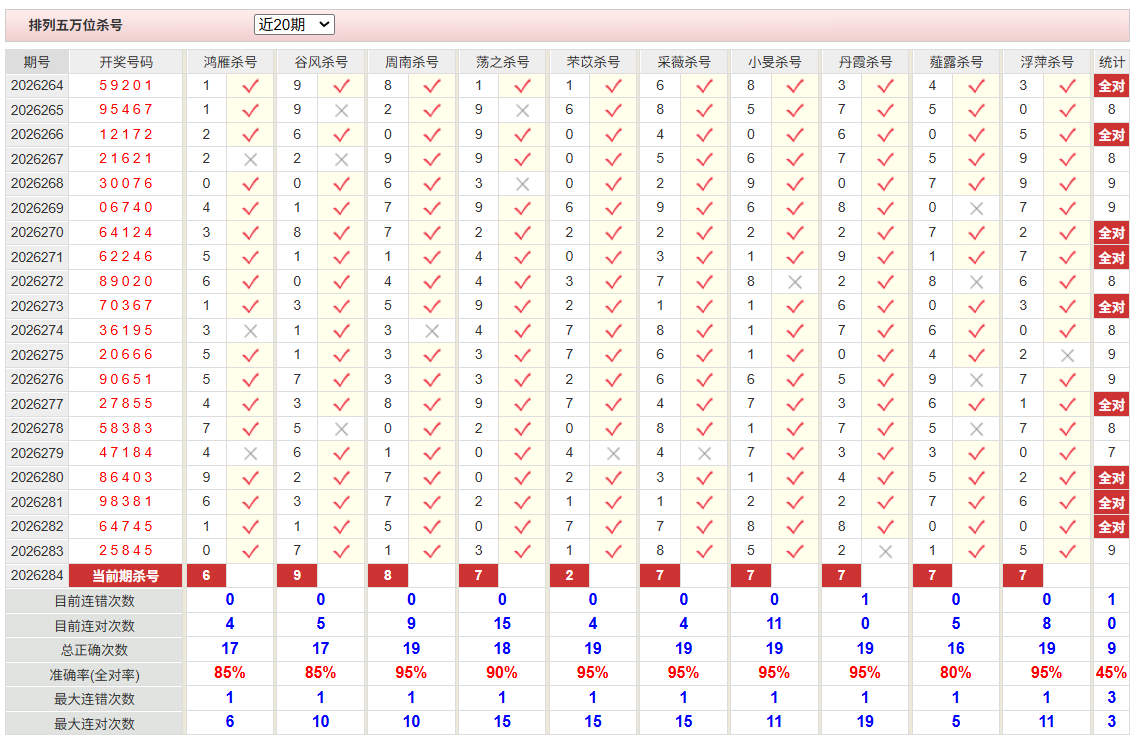Click the X mark for 荡之杀号 in row 2026268
The width and height of the screenshot is (1136, 745).
pyautogui.click(x=522, y=184)
